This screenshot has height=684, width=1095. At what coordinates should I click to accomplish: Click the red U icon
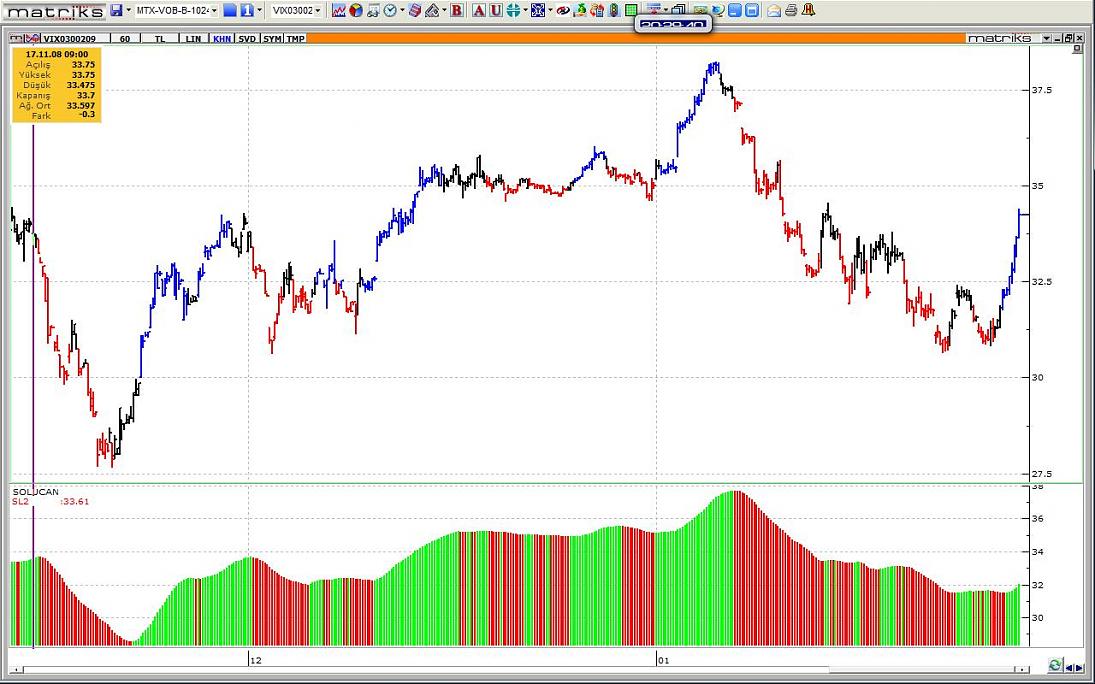[x=495, y=10]
